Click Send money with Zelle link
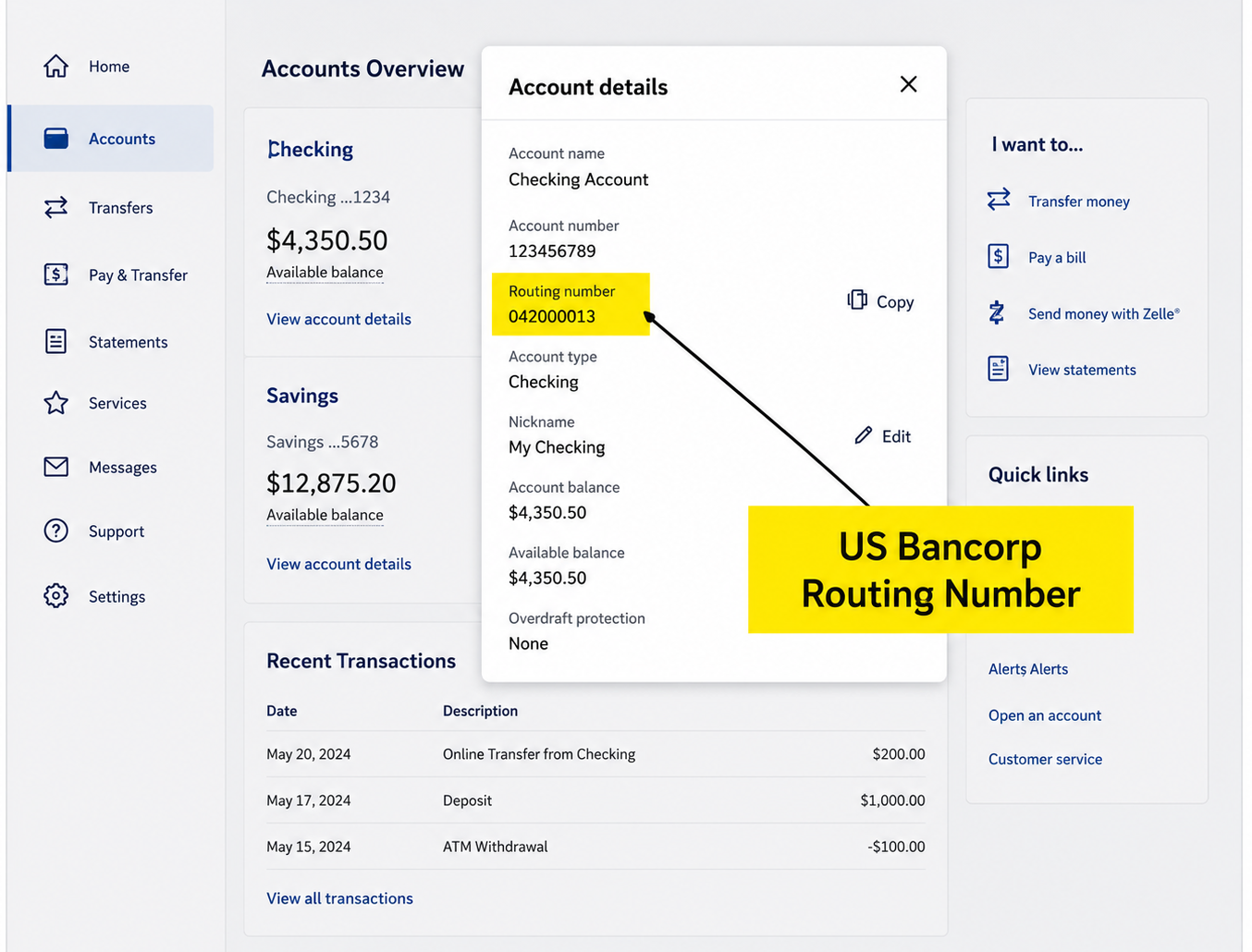The image size is (1252, 952). point(1104,314)
